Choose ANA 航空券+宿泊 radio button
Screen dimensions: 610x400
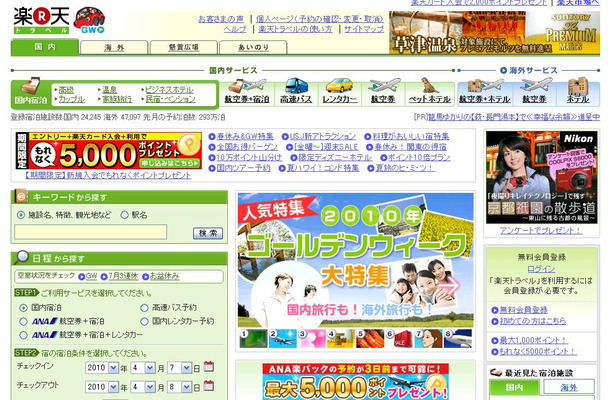[x=23, y=321]
